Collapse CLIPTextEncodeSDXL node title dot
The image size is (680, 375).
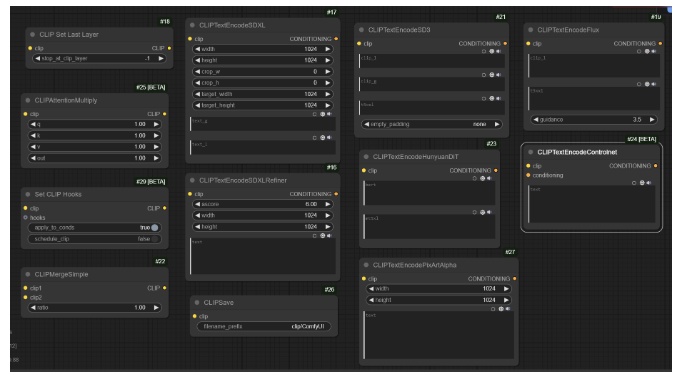pyautogui.click(x=192, y=25)
